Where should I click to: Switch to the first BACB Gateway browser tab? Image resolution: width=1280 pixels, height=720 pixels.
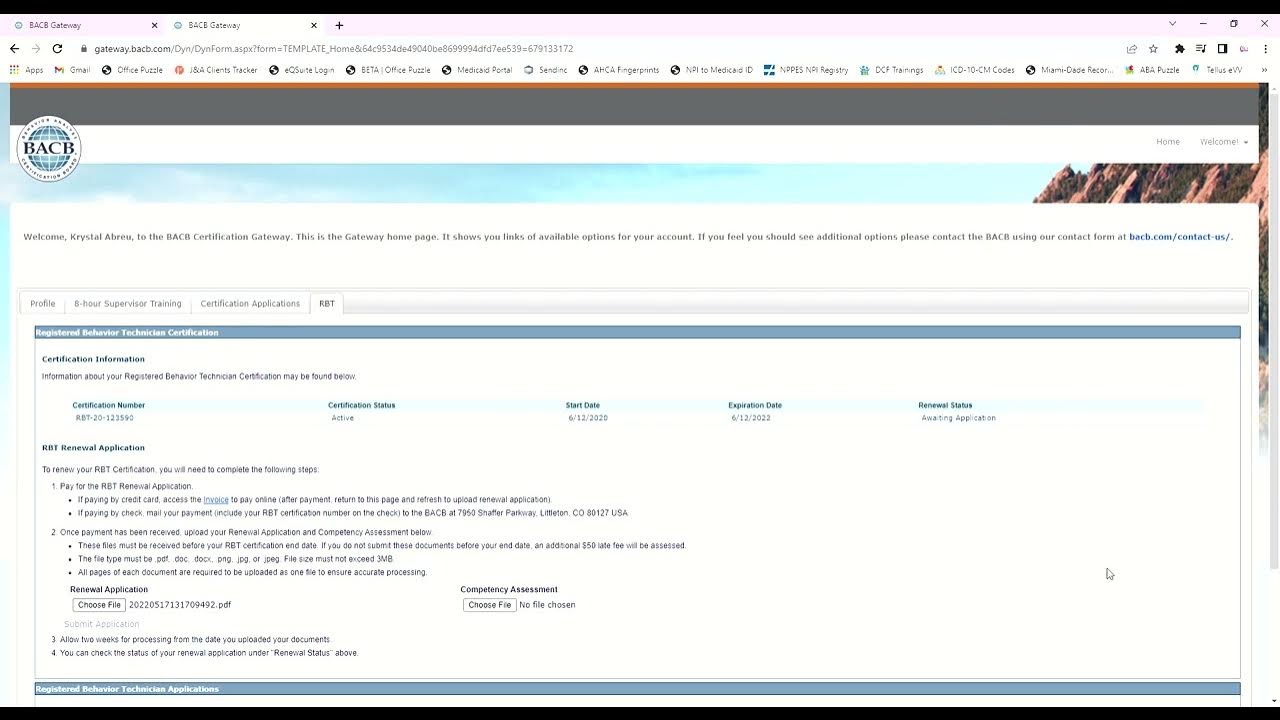point(84,25)
